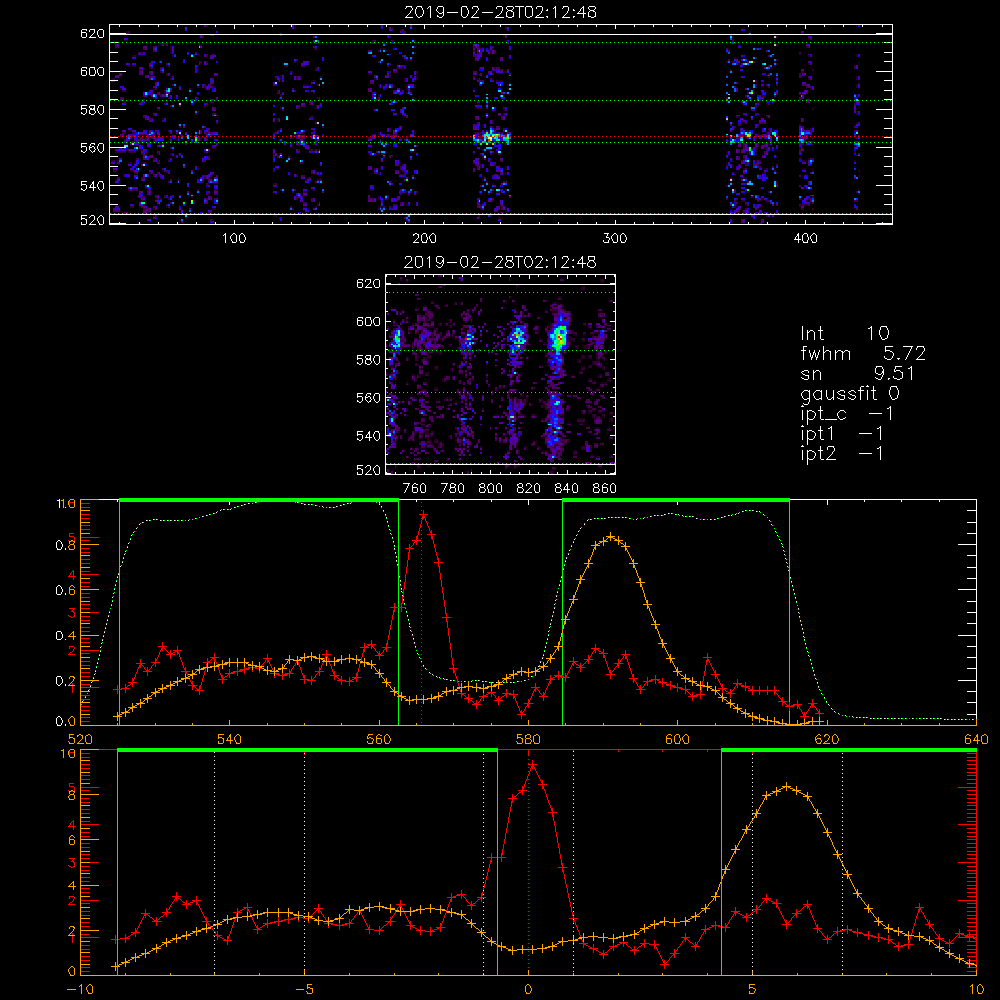Click x-axis label 800 of middle plot

pyautogui.click(x=490, y=489)
